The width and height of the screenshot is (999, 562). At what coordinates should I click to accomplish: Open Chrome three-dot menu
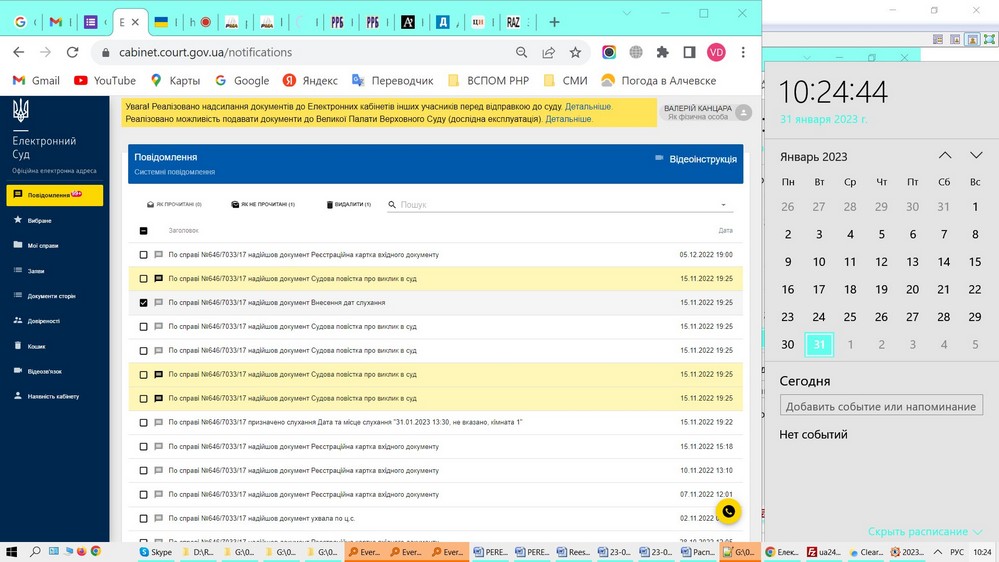coord(743,52)
